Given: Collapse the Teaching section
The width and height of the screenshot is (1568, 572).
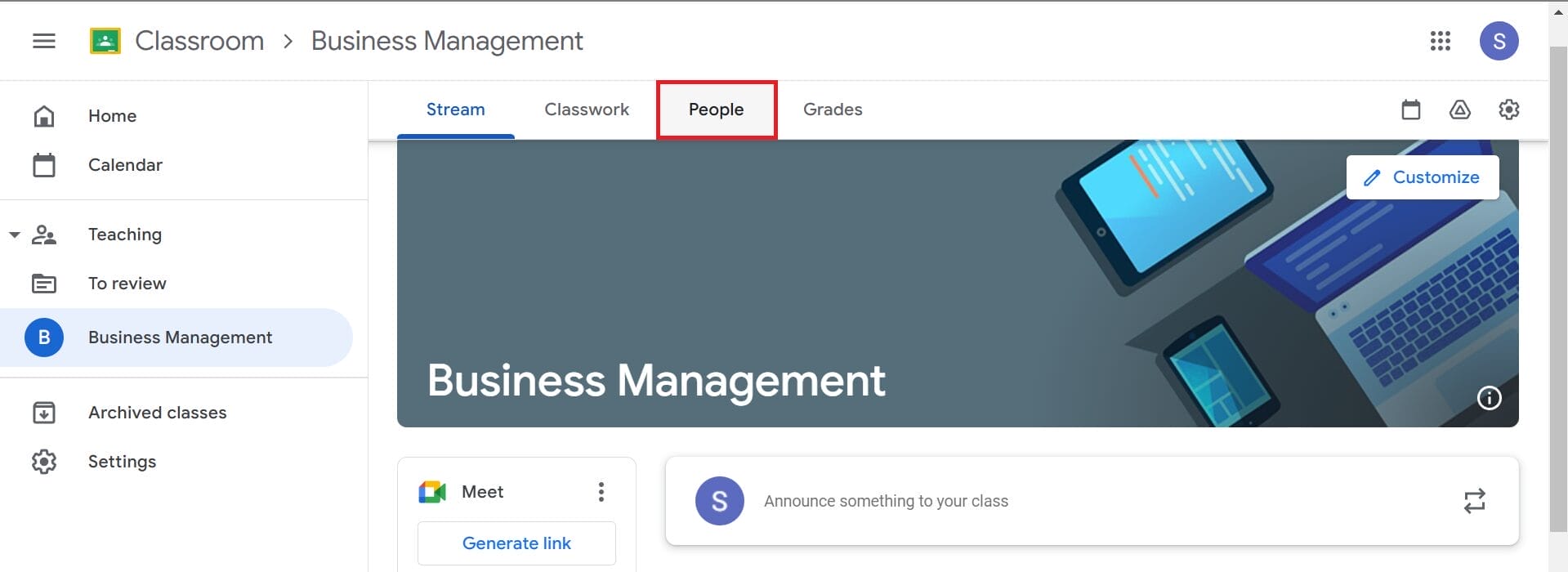Looking at the screenshot, I should (15, 235).
